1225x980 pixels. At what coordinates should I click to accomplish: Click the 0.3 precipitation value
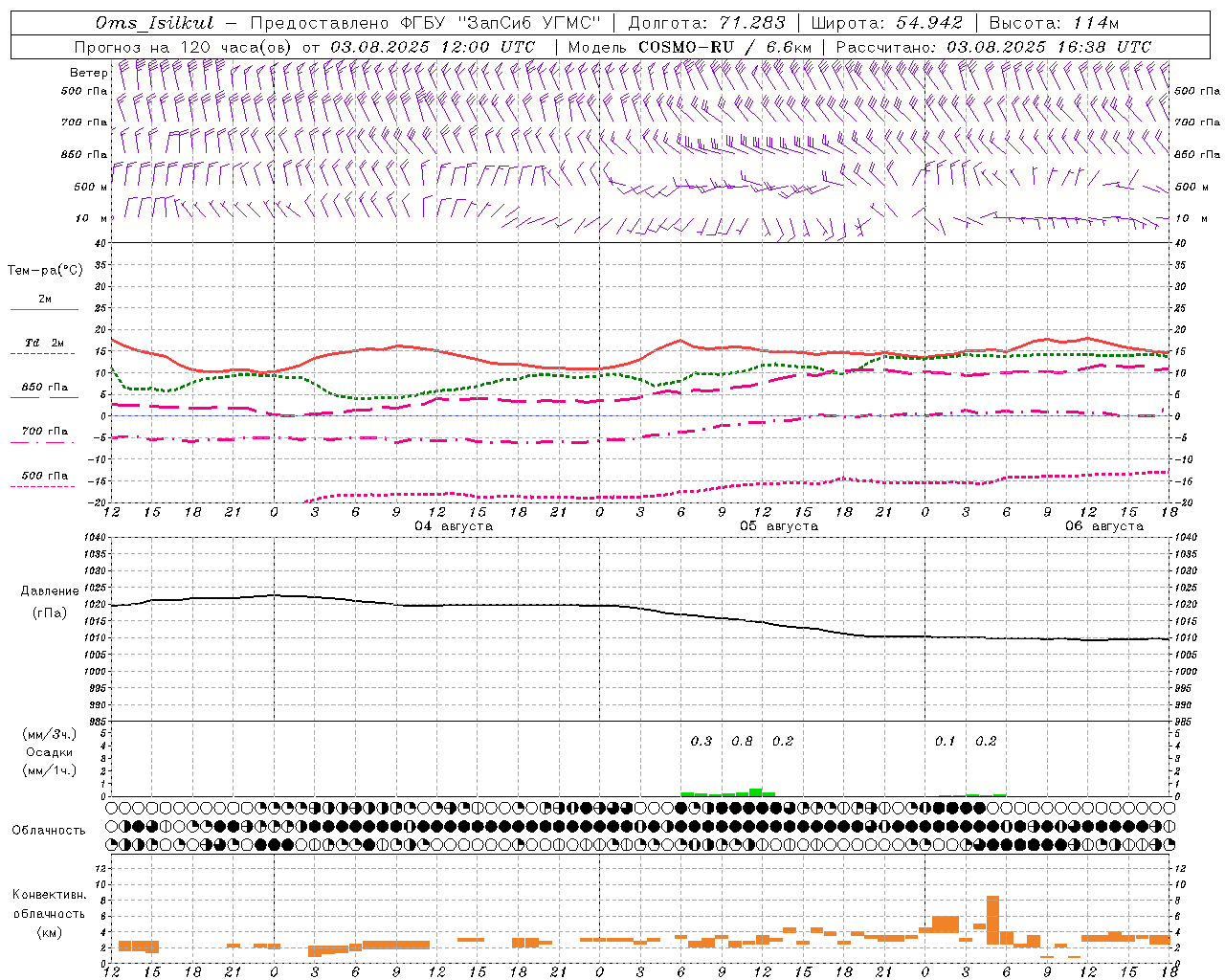tap(702, 741)
